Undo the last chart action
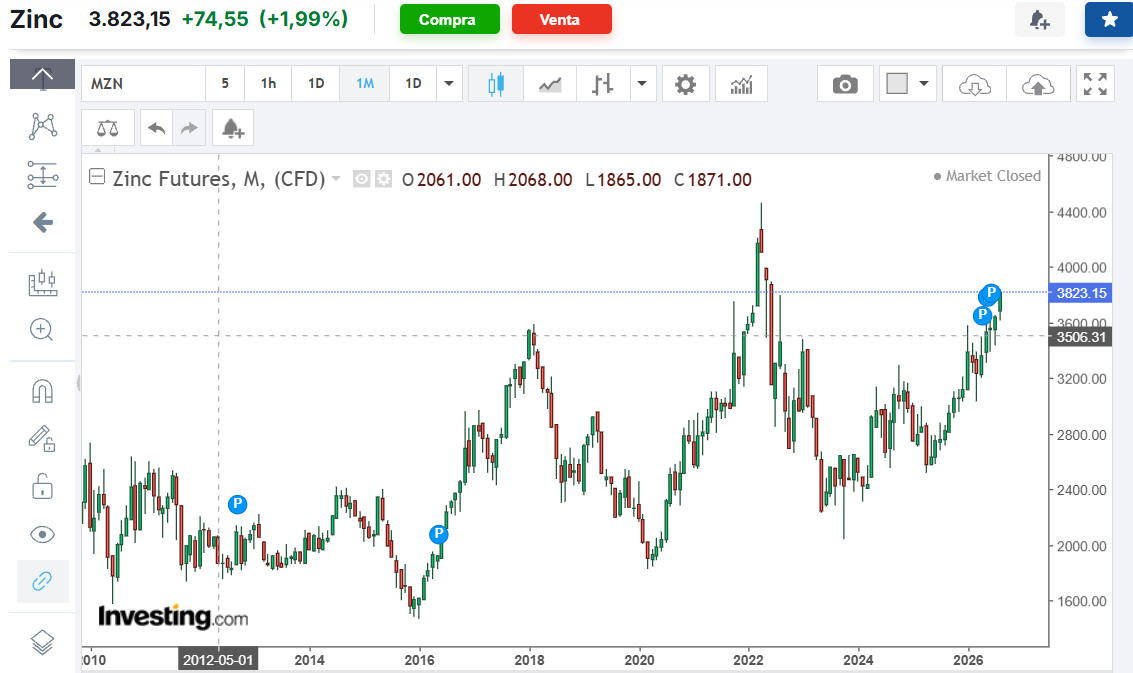Image resolution: width=1133 pixels, height=673 pixels. click(x=157, y=129)
